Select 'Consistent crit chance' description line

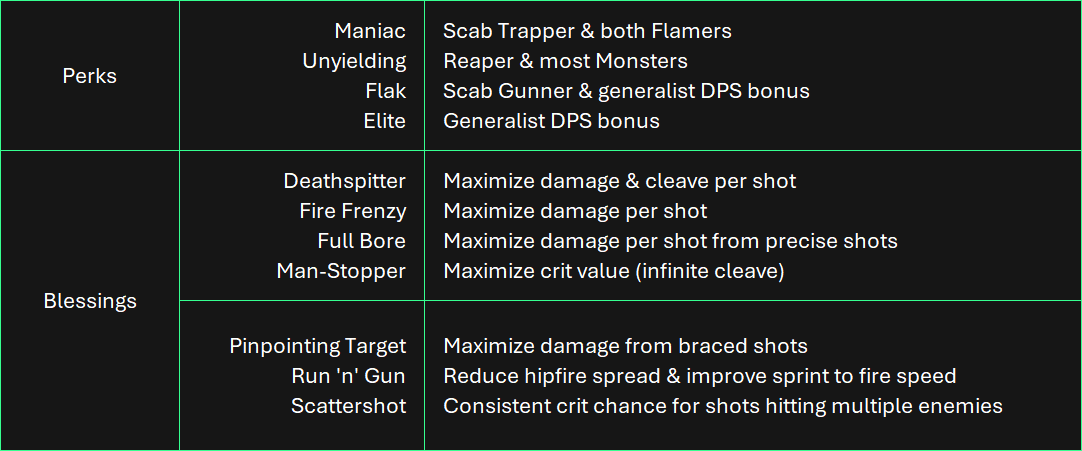coord(722,405)
